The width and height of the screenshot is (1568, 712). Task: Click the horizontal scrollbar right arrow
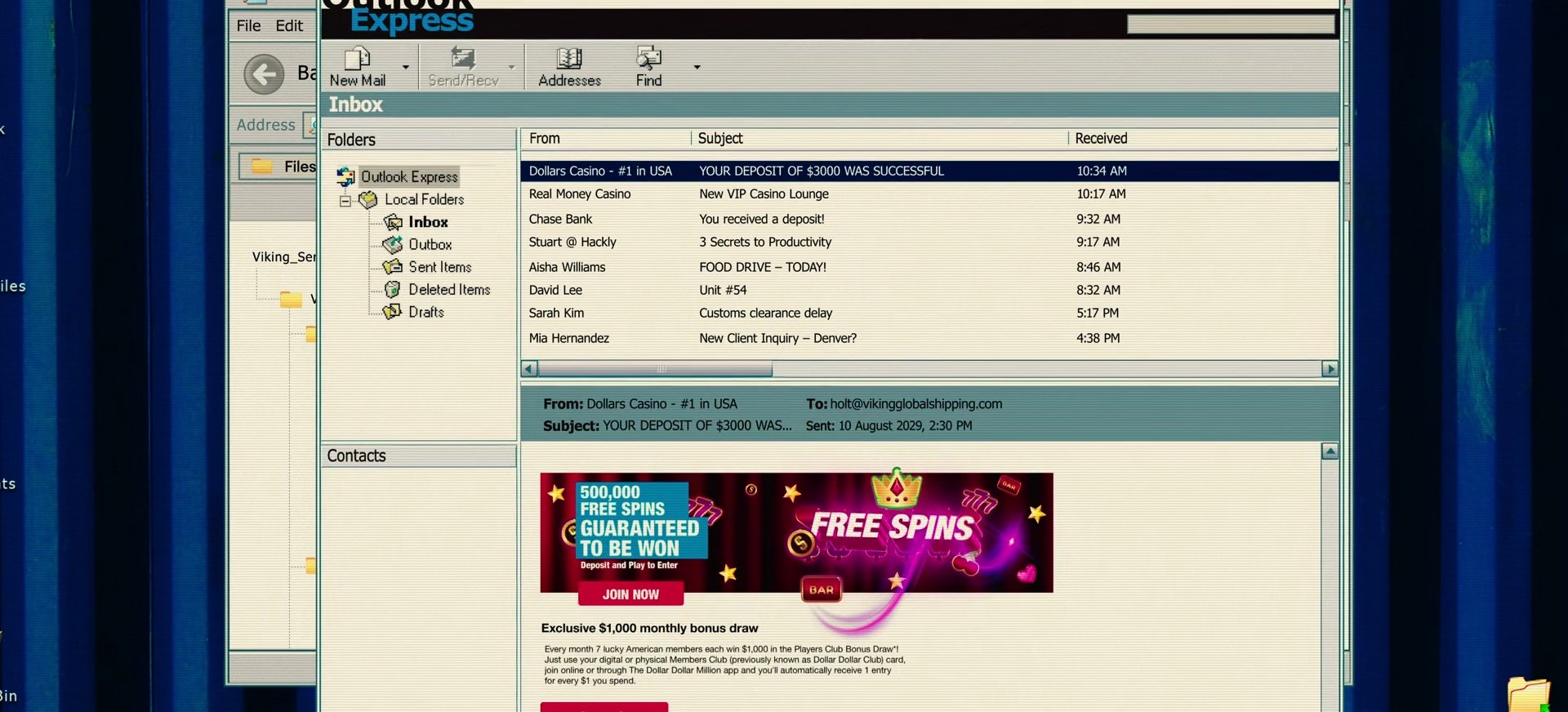tap(1330, 369)
